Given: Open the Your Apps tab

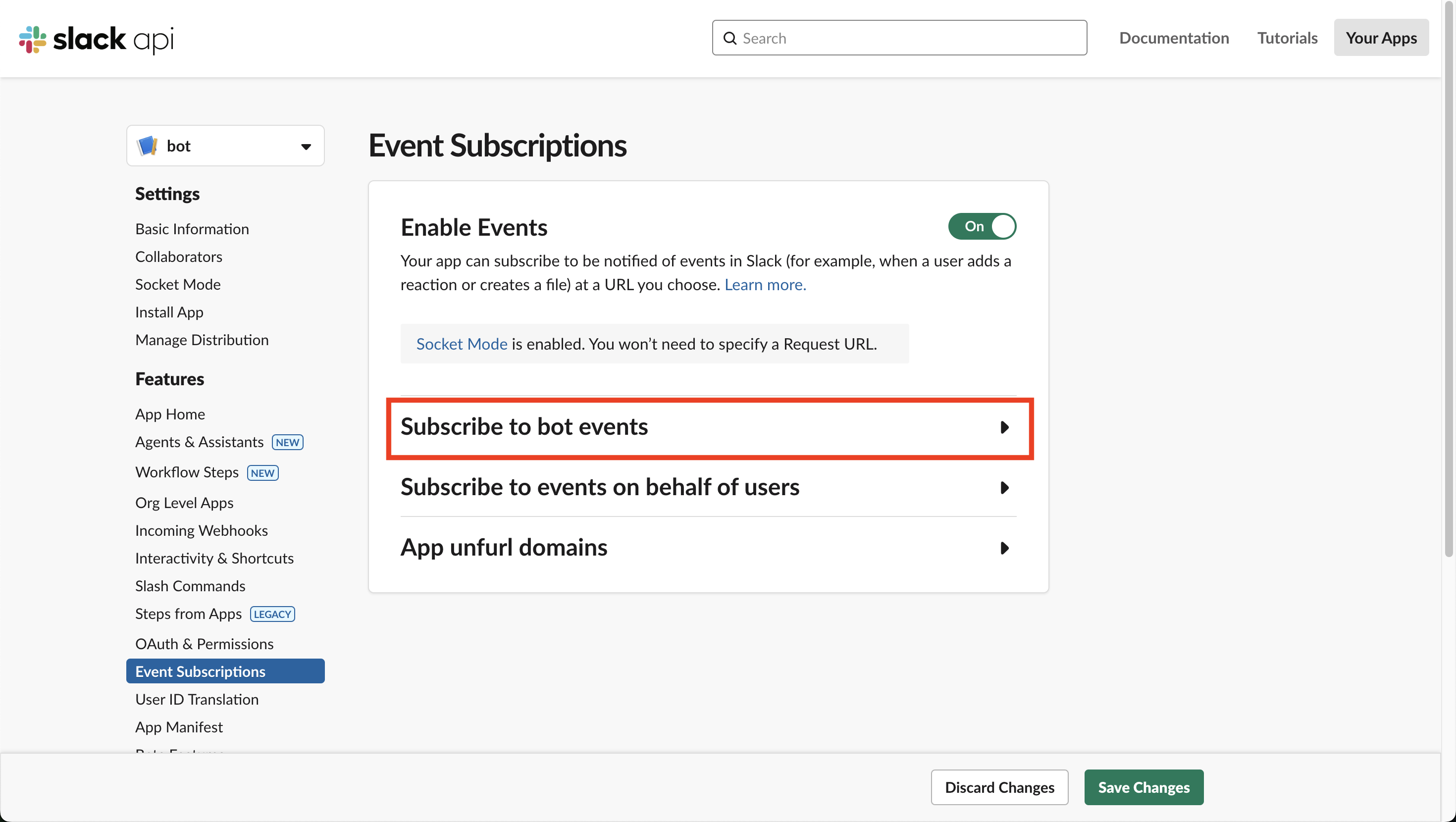Looking at the screenshot, I should (x=1381, y=38).
